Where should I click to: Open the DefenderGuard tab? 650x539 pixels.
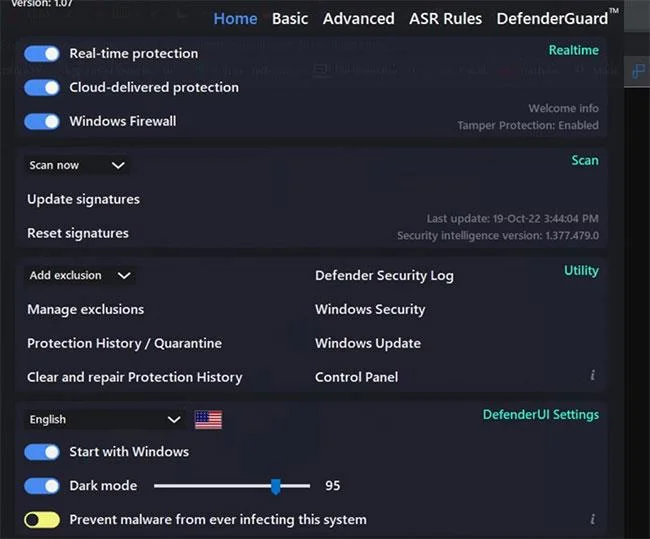click(x=557, y=17)
